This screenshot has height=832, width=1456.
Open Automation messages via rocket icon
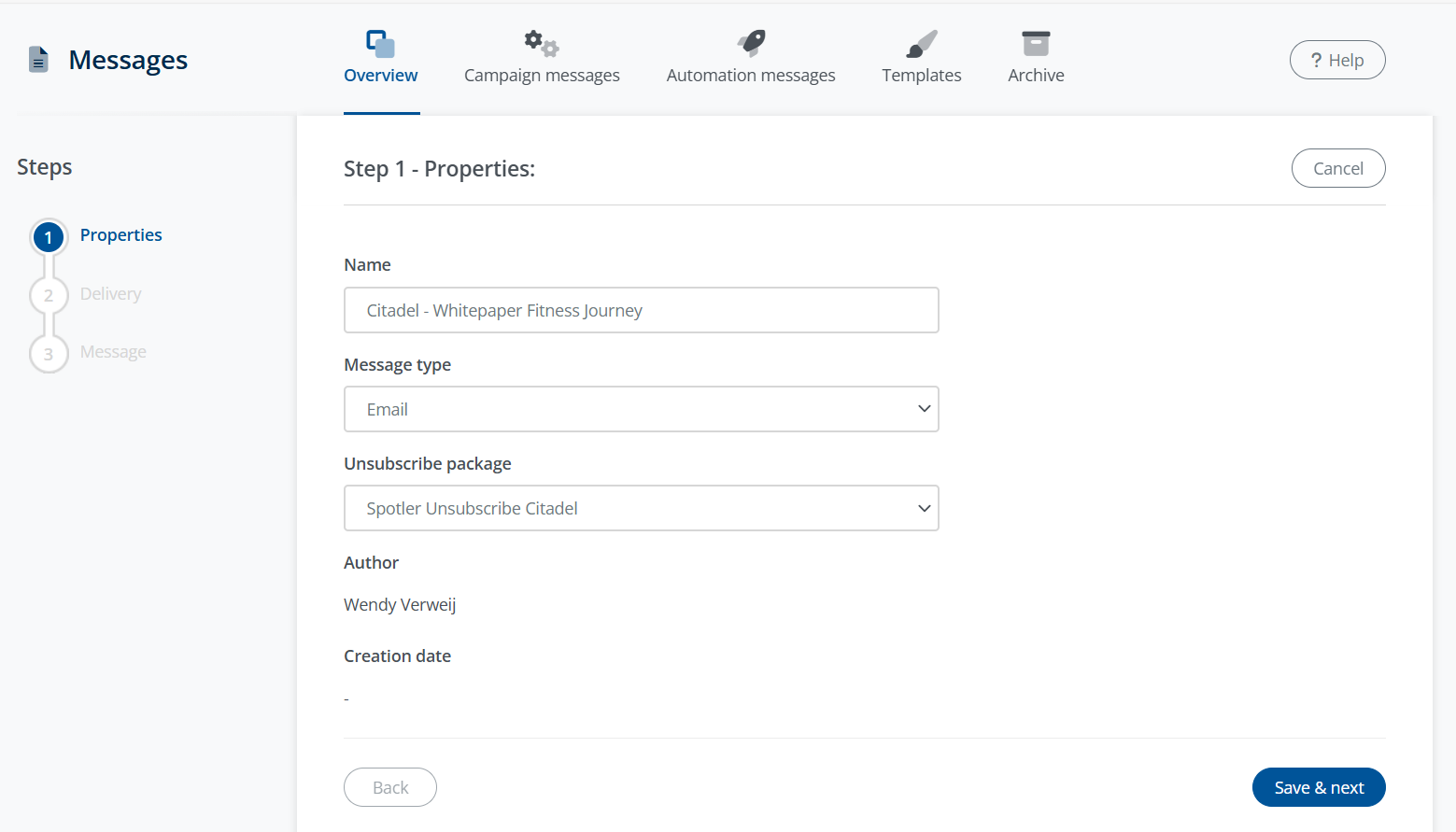[751, 44]
